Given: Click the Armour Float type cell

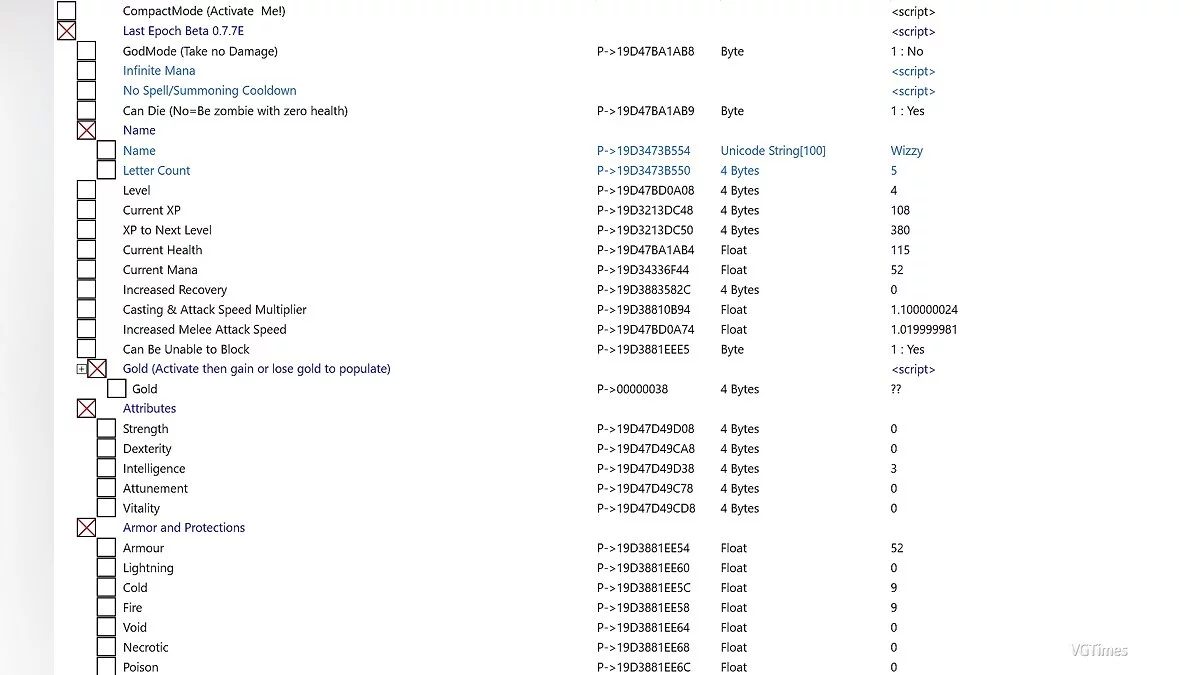Looking at the screenshot, I should click(733, 548).
